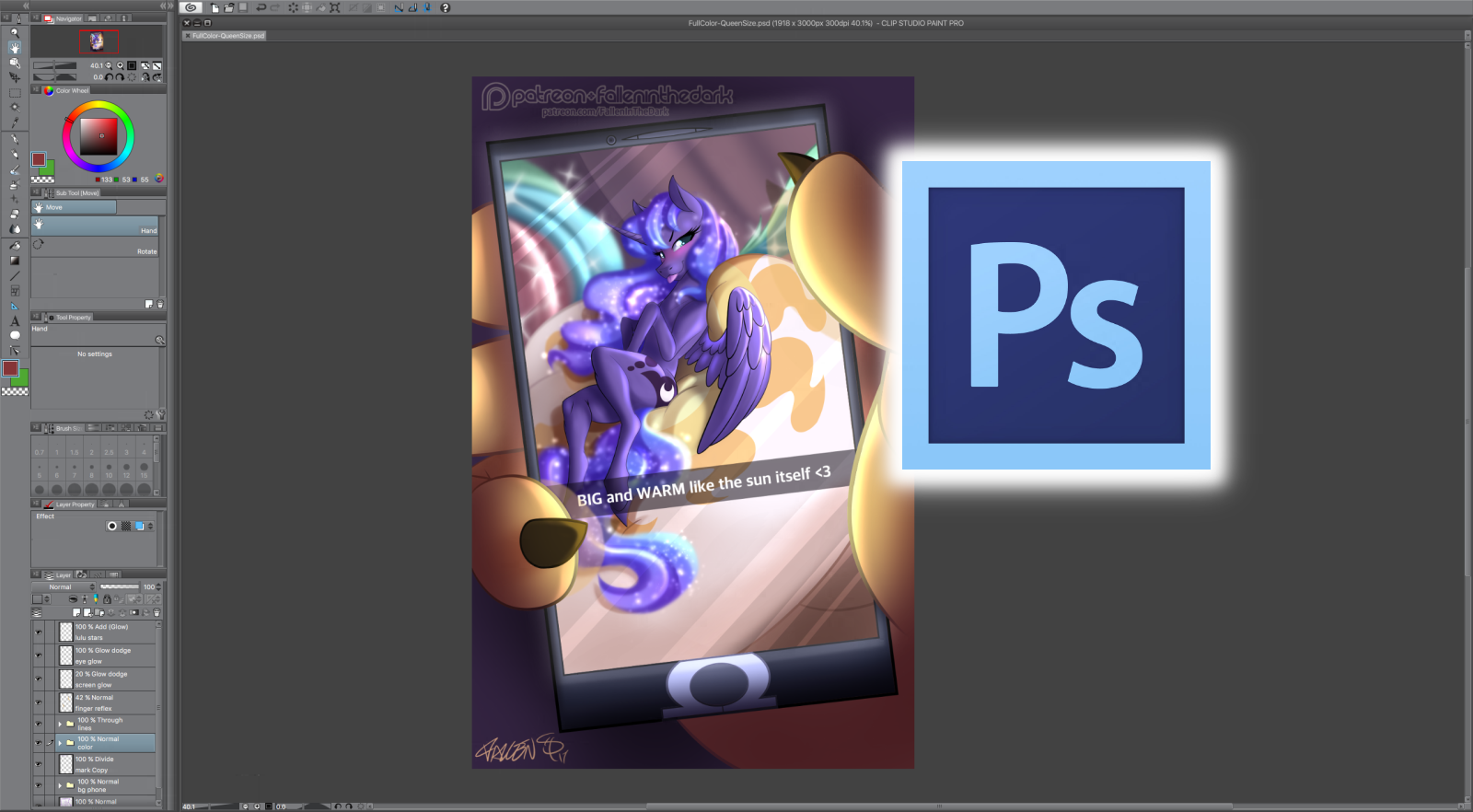Hide the 'eye glow' layer

[39, 655]
